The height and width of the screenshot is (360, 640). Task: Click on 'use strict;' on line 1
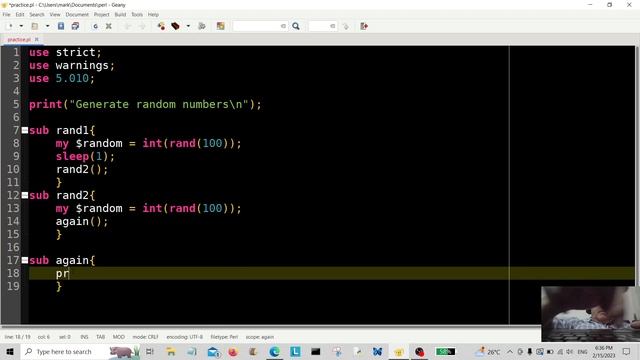tap(65, 52)
